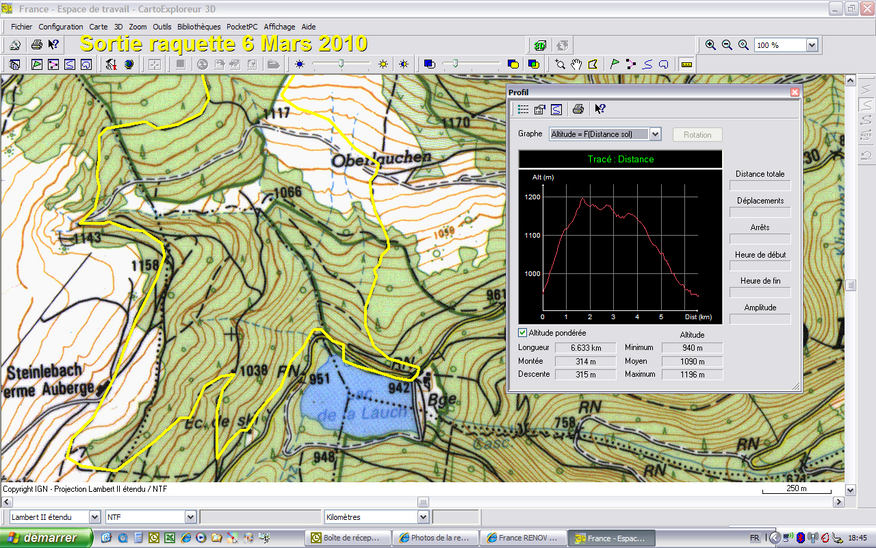Click the printer icon in the main toolbar

pos(36,45)
